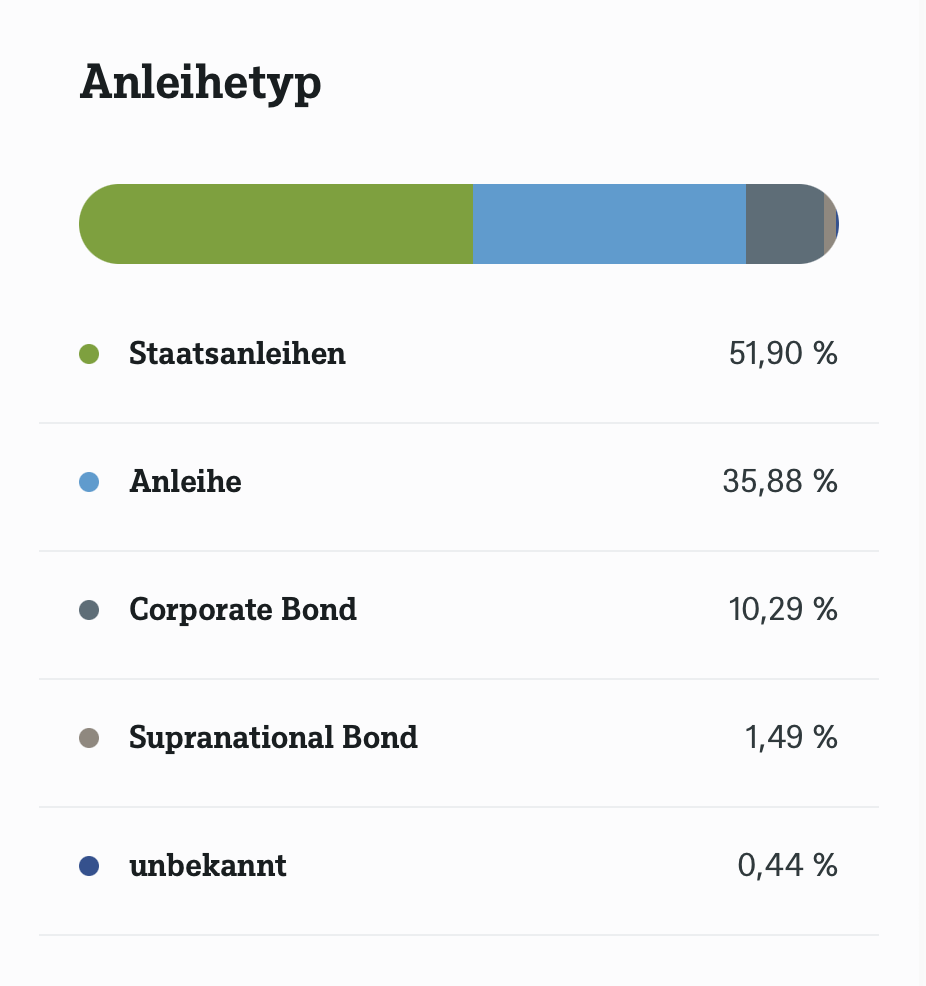Select the 0,44 % value
This screenshot has width=926, height=986.
click(787, 866)
